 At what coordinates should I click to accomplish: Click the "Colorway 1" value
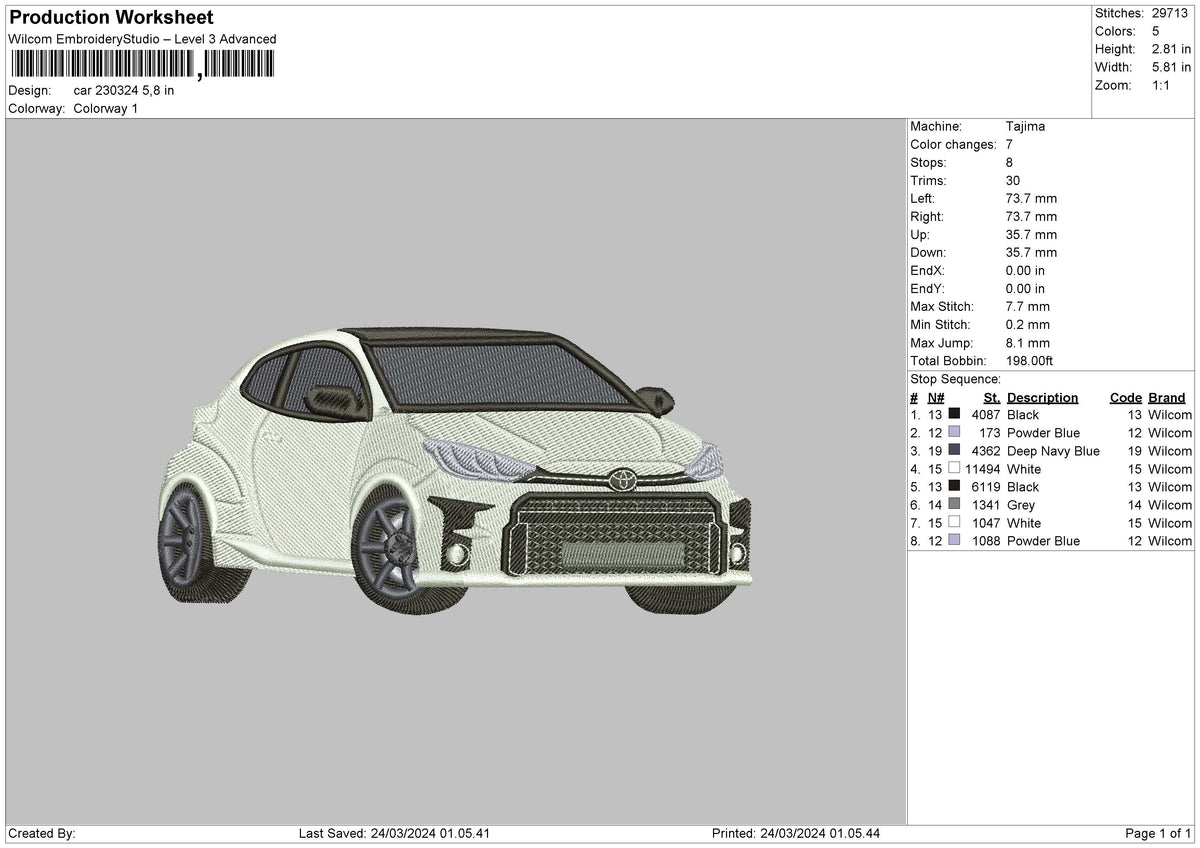point(106,108)
